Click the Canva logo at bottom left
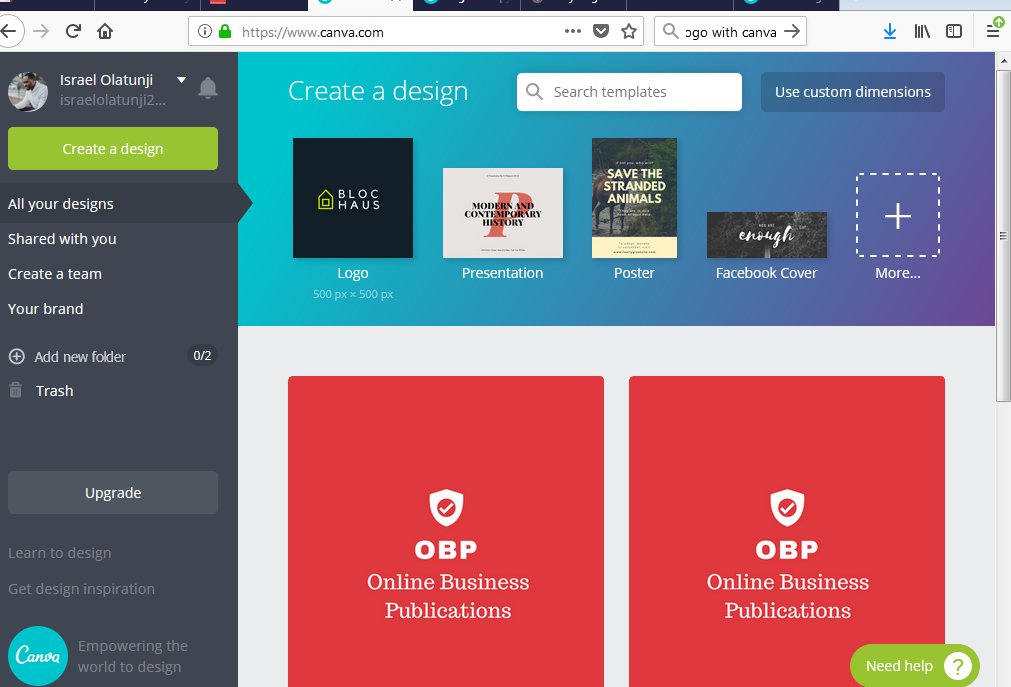The image size is (1011, 687). click(x=37, y=655)
